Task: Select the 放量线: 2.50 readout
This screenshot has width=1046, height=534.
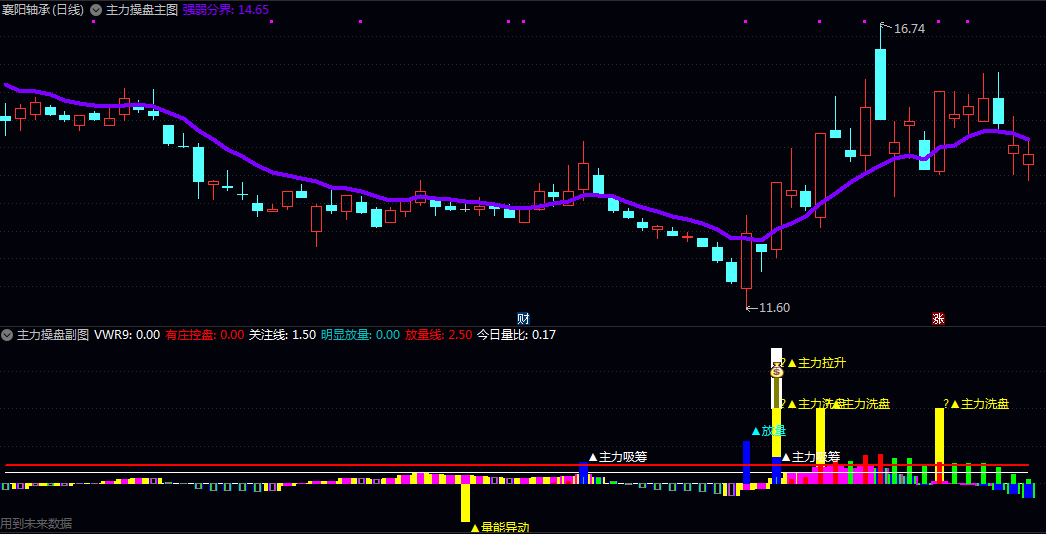Action: click(x=439, y=335)
